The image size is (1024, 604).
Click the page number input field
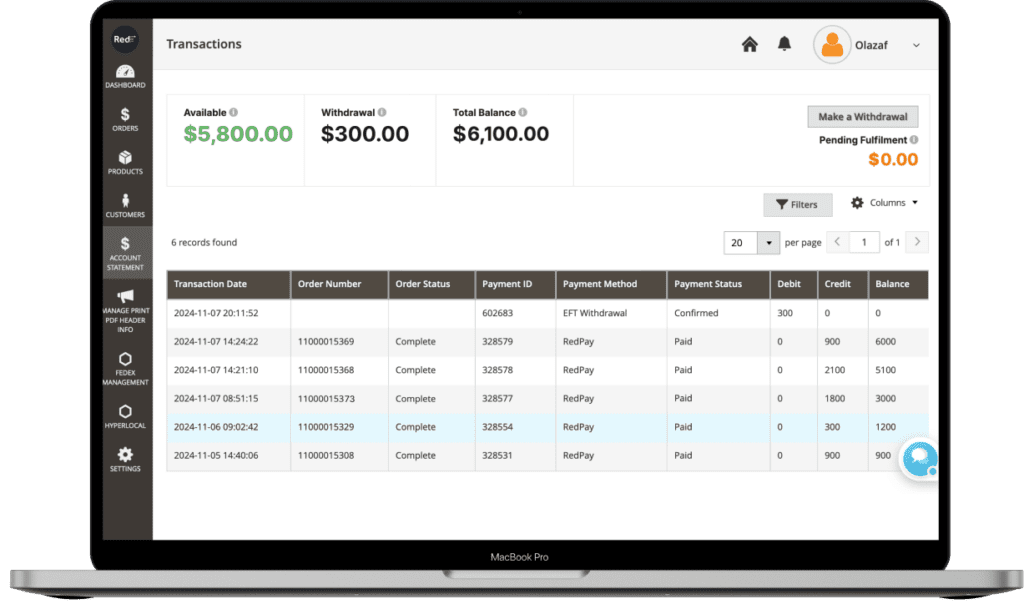pyautogui.click(x=863, y=242)
